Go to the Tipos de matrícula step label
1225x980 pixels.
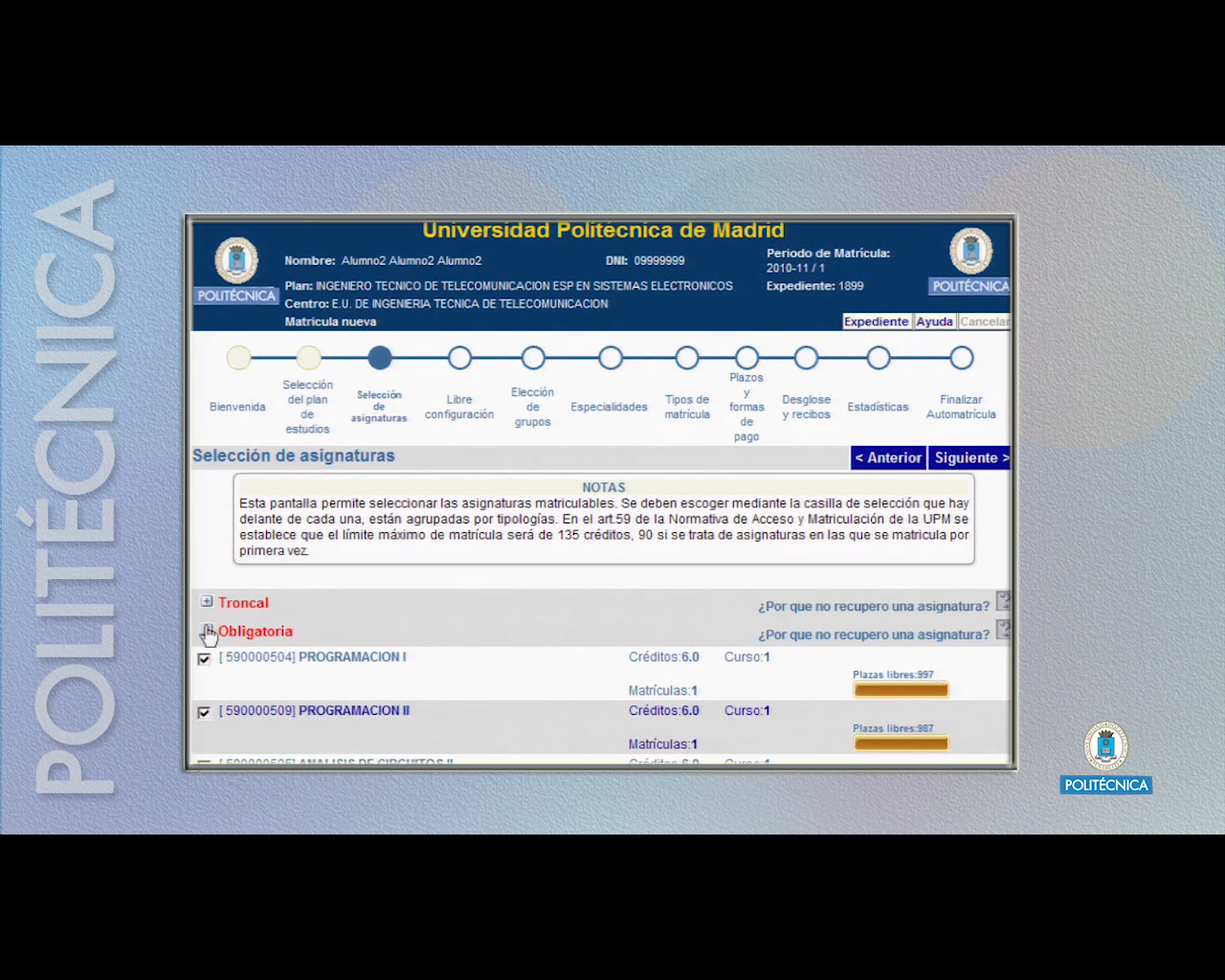[x=687, y=407]
